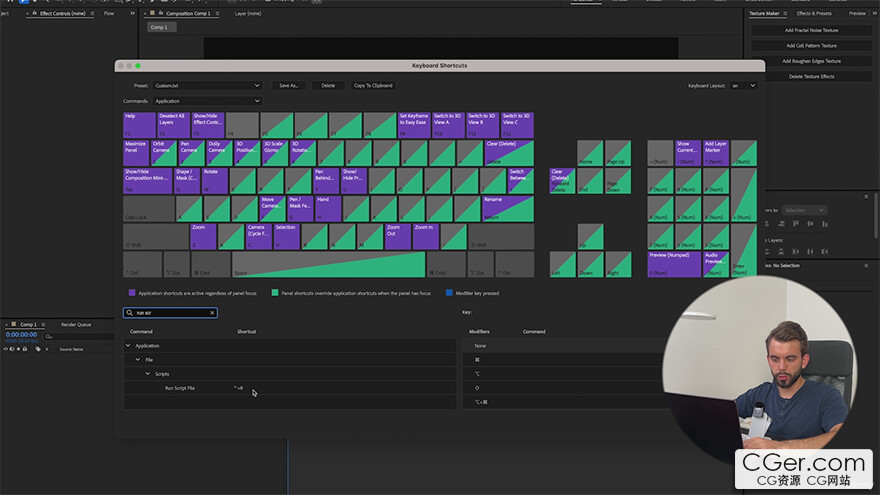Select the Orbit Camera key tile
Image resolution: width=880 pixels, height=495 pixels.
(163, 152)
